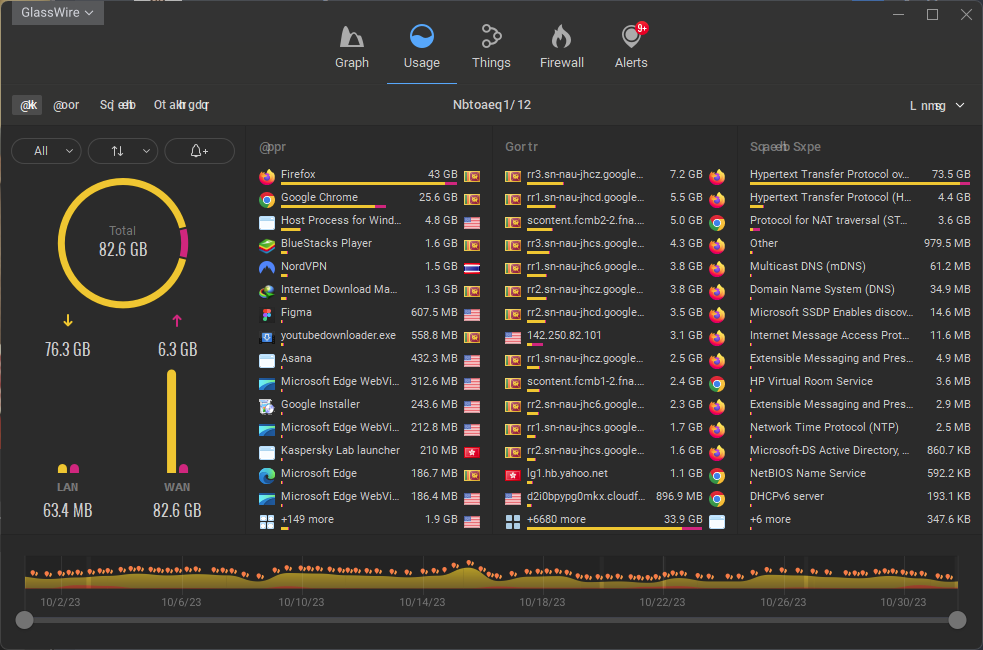
Task: Click the Host Process for Windows icon
Action: (267, 223)
